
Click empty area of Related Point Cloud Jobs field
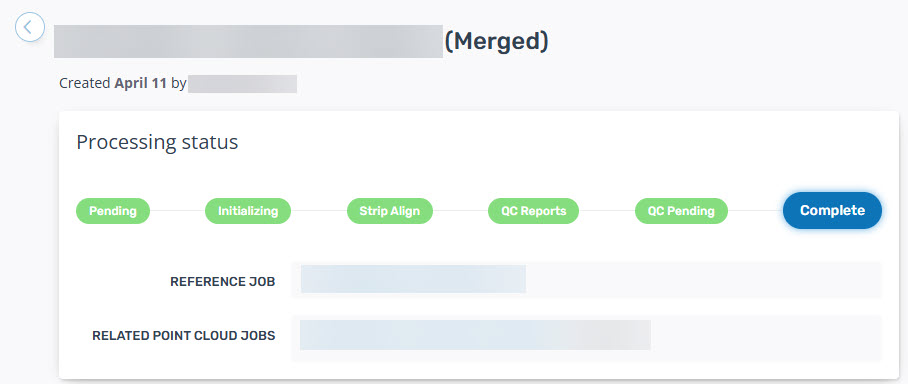point(766,338)
